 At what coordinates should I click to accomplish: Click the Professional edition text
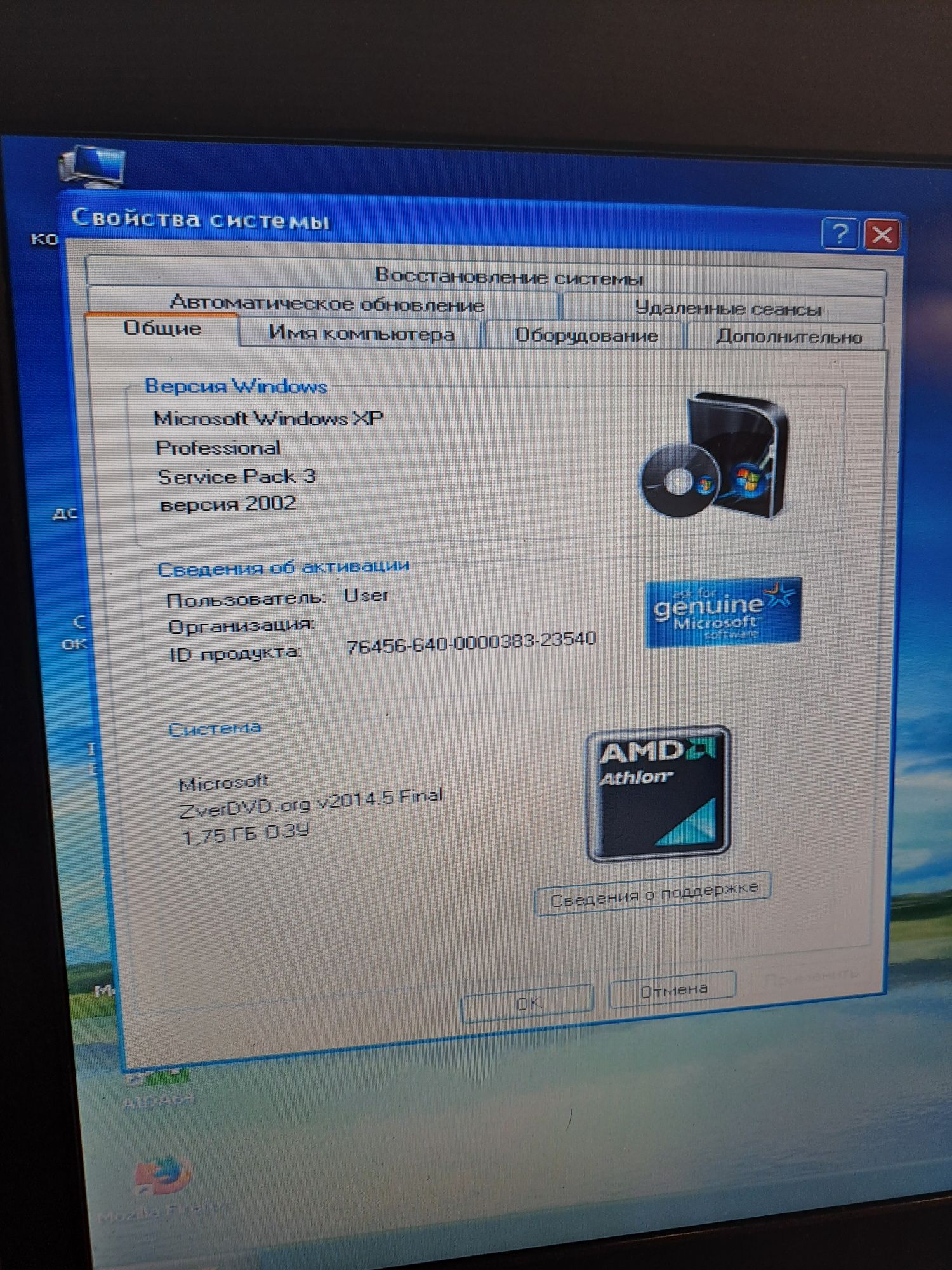pyautogui.click(x=218, y=448)
